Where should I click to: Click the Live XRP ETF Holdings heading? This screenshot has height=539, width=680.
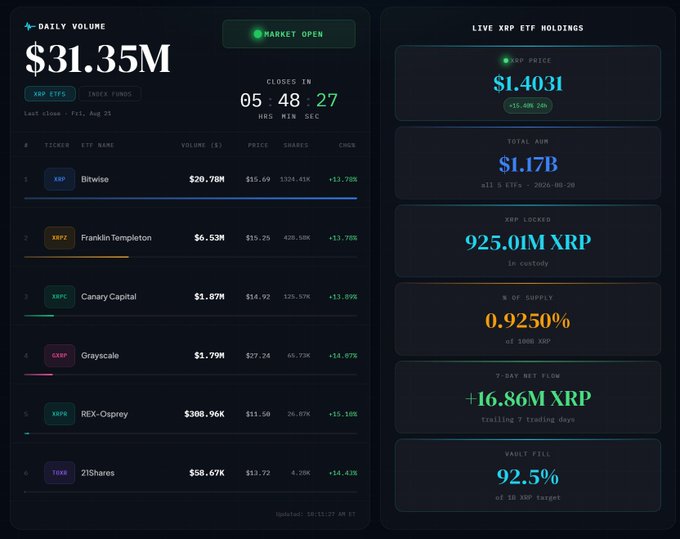(528, 28)
